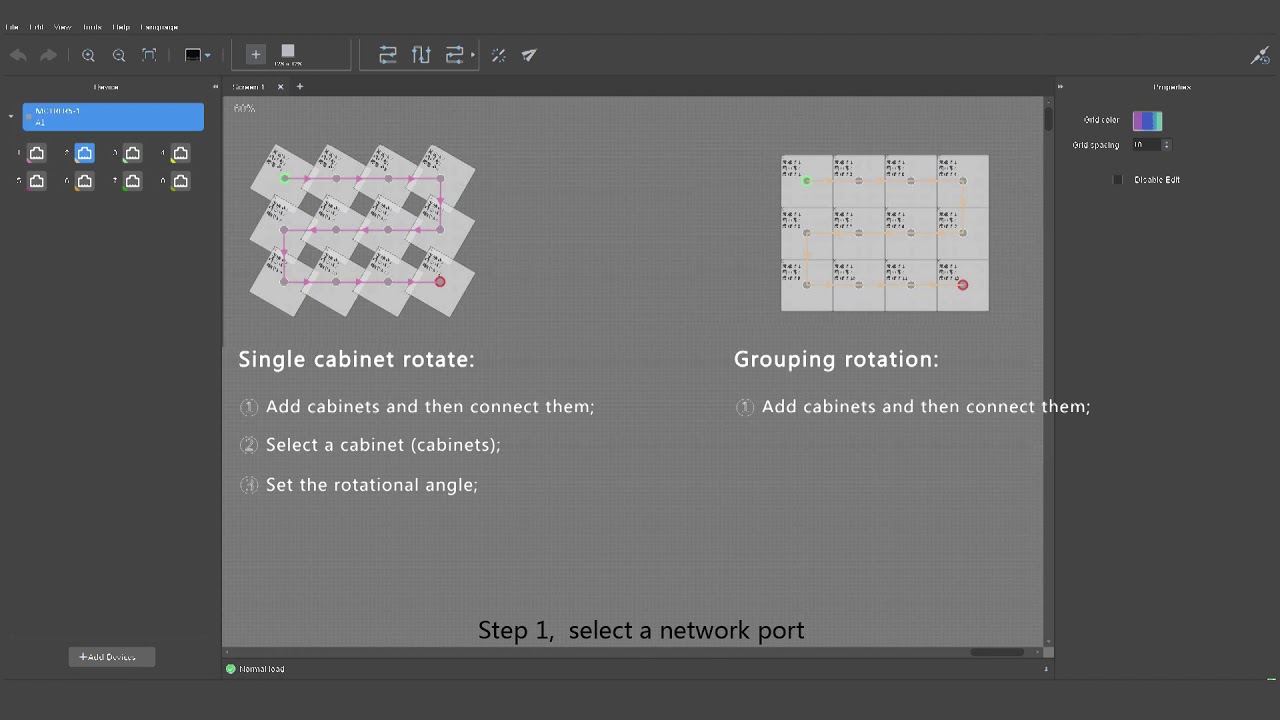This screenshot has width=1280, height=720.
Task: Click the red end node of rotated cabinets
Action: click(440, 282)
